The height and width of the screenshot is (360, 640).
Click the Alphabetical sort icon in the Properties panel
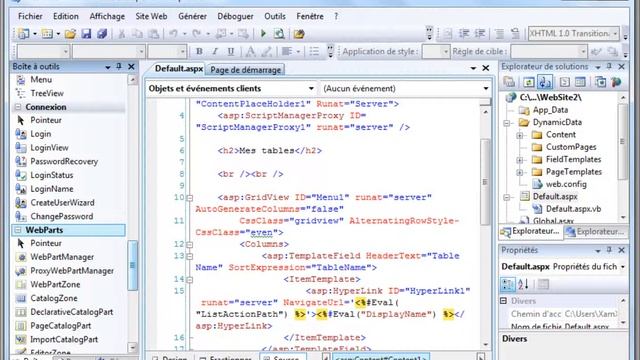pos(523,284)
